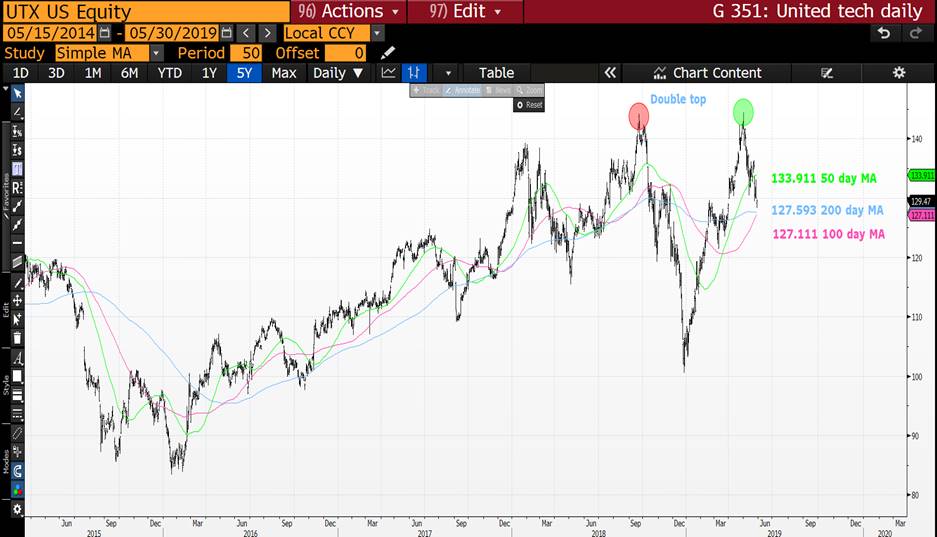The width and height of the screenshot is (937, 537).
Task: Click the Zoom button on chart toolbar
Action: click(x=529, y=90)
